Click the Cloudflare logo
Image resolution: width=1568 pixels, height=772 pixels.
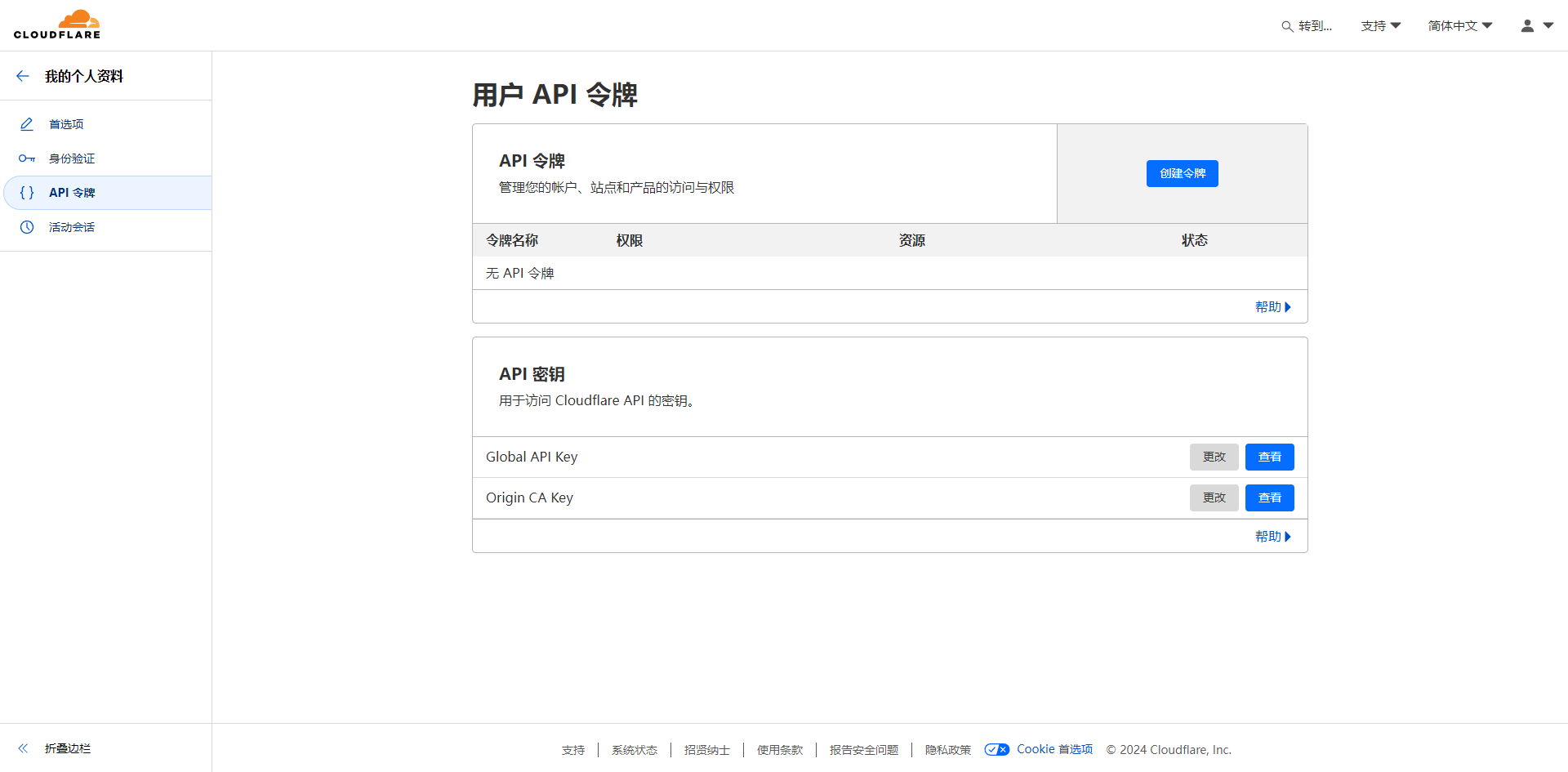click(57, 25)
